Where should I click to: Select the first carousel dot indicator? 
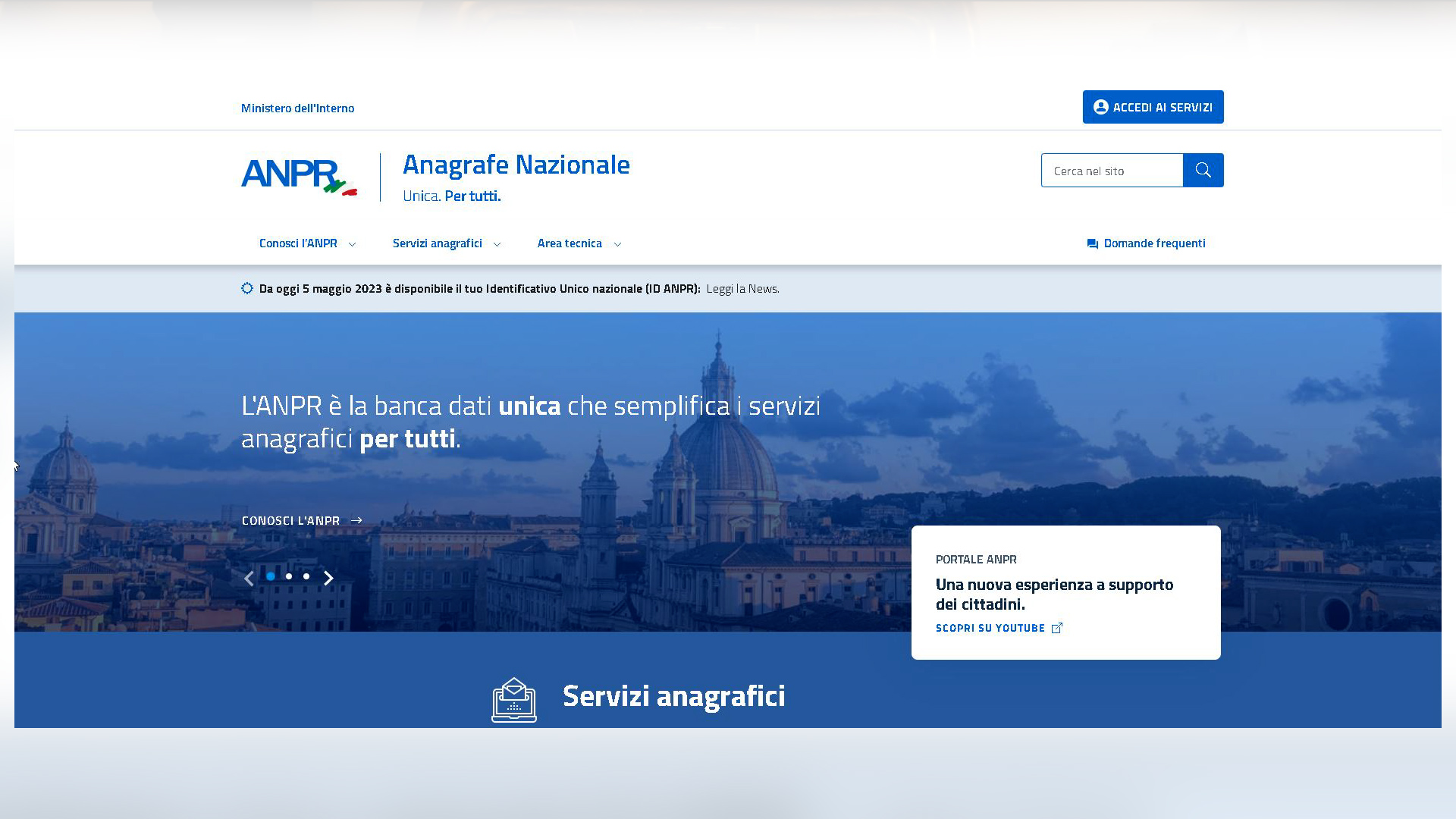(271, 576)
